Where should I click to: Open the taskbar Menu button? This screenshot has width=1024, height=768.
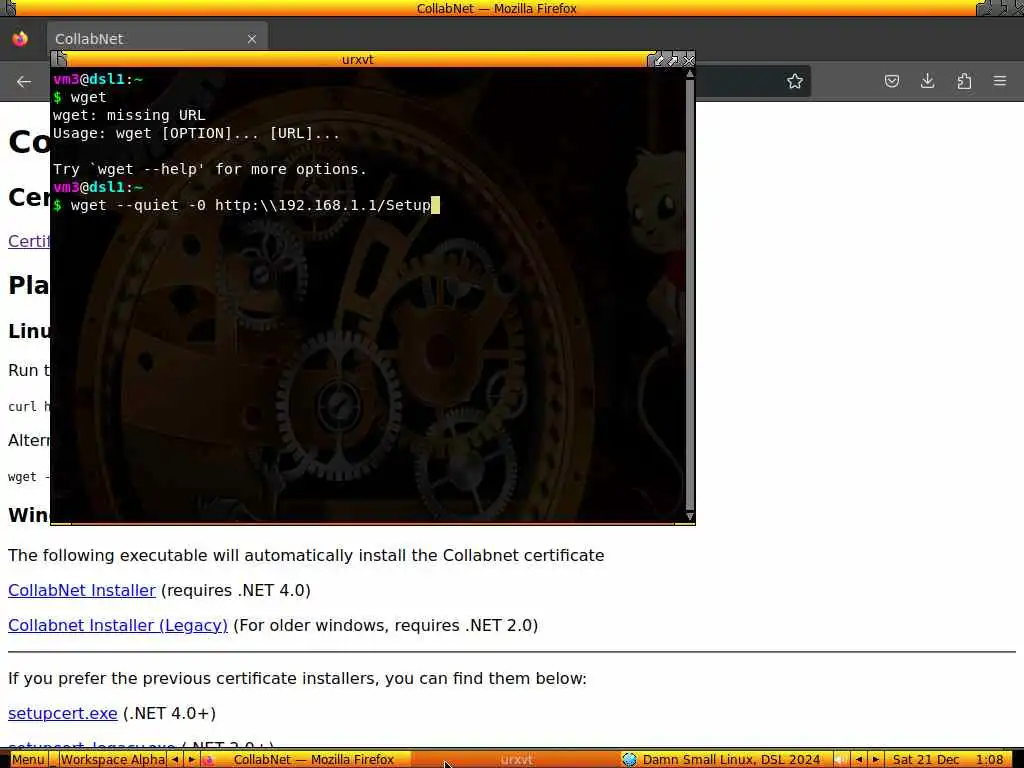click(x=28, y=760)
